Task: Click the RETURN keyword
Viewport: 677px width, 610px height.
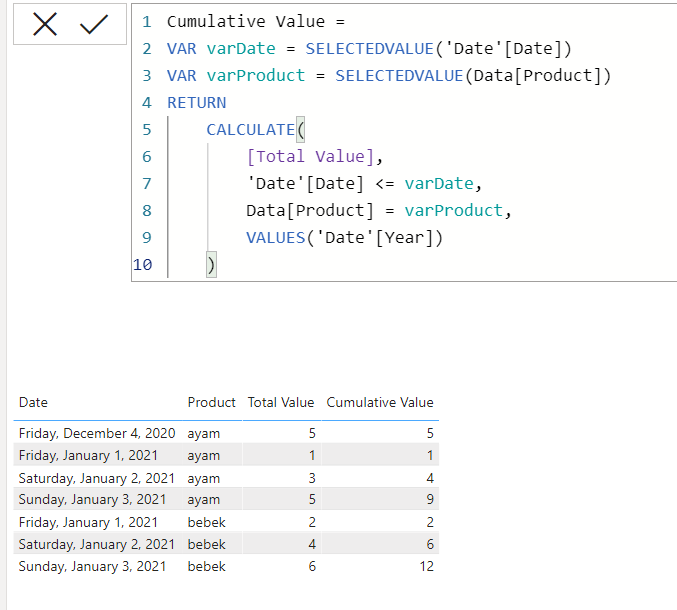Action: 196,103
